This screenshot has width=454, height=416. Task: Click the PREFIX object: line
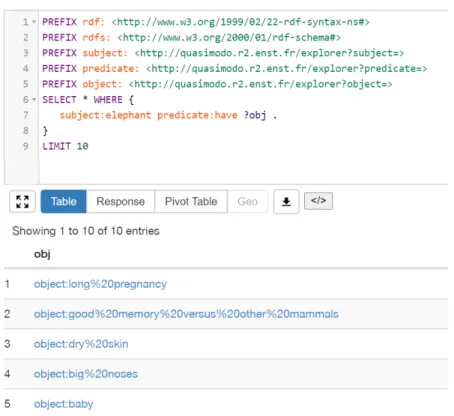(x=217, y=84)
